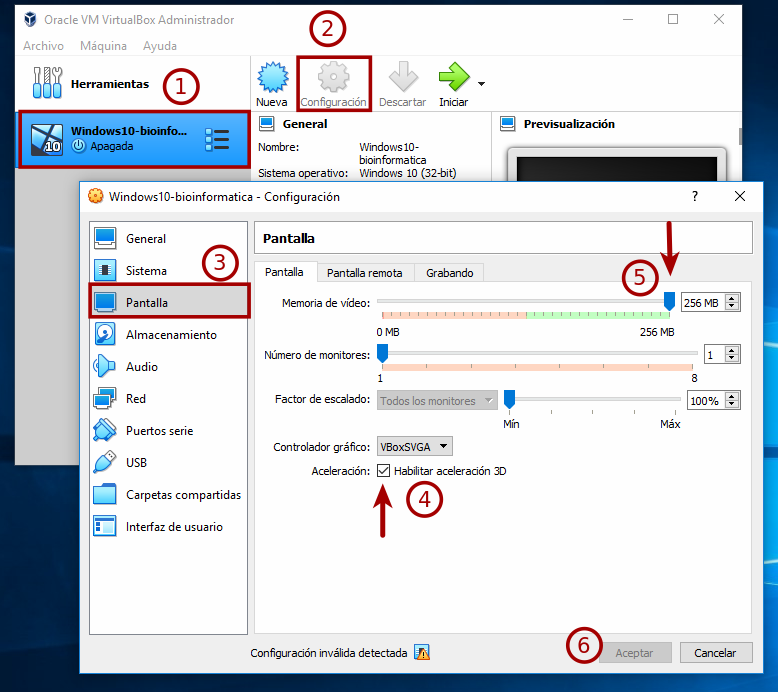Image resolution: width=778 pixels, height=692 pixels.
Task: Click the 100% scale factor field
Action: (x=705, y=400)
